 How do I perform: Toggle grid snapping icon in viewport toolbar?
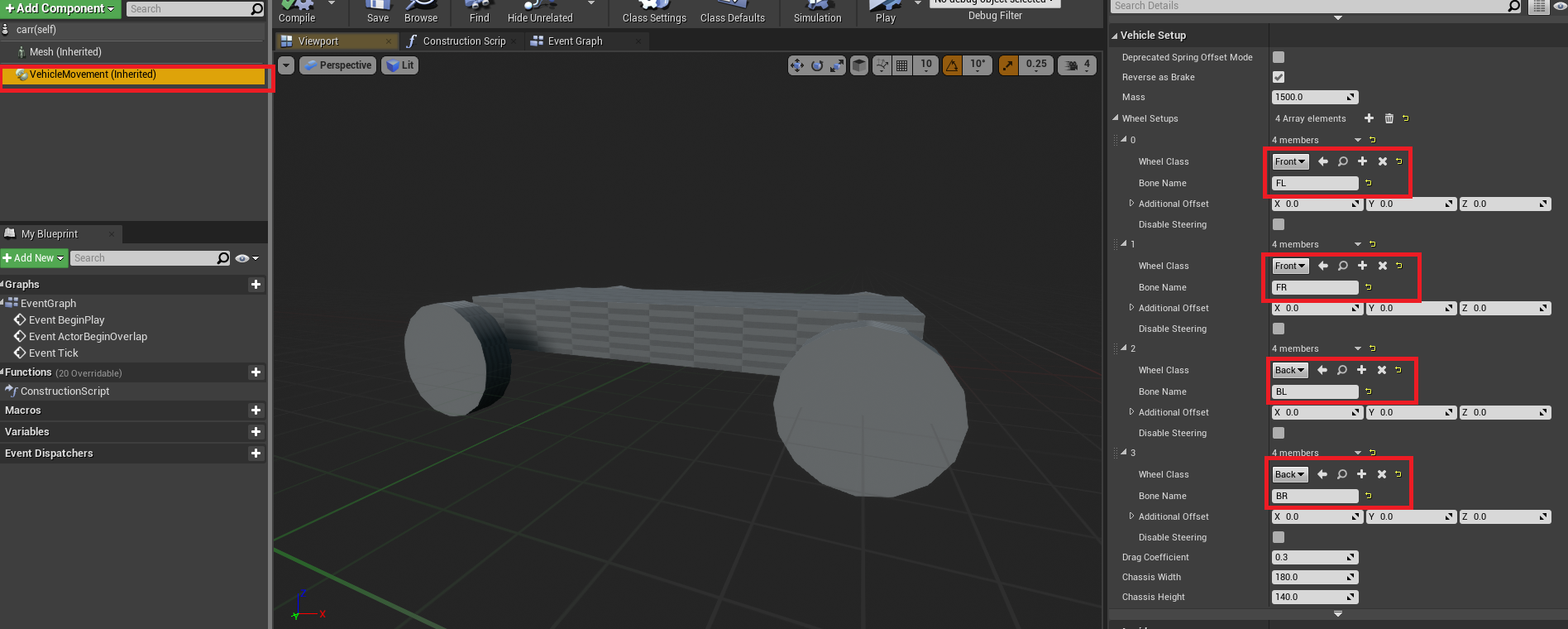point(902,65)
